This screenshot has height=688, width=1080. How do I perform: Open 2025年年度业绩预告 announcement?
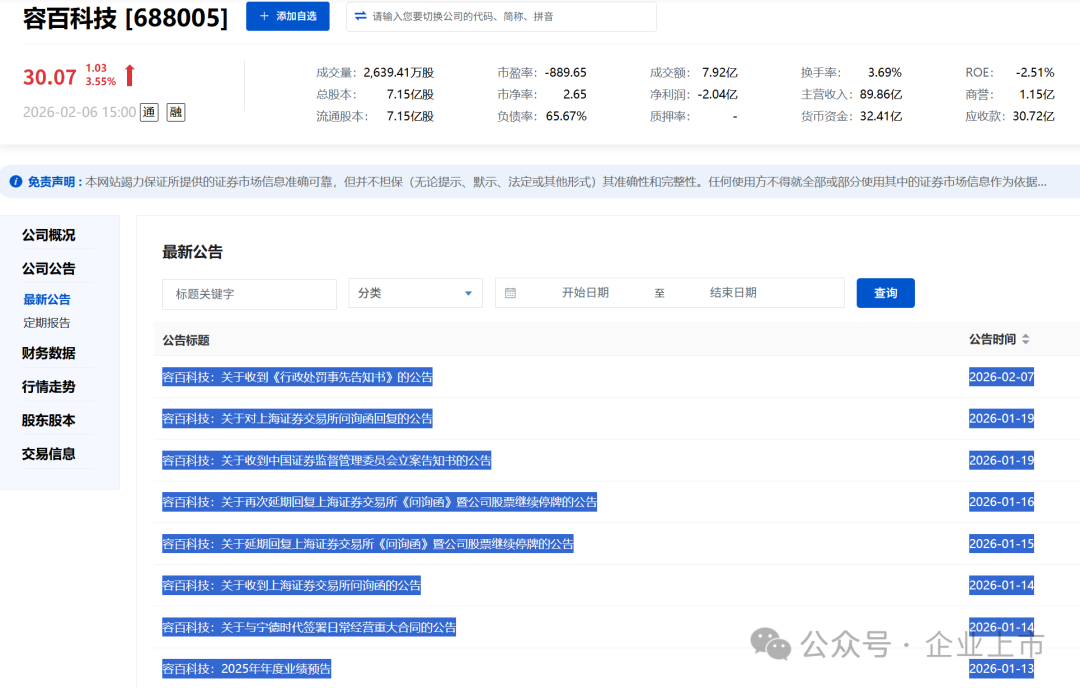pos(247,669)
